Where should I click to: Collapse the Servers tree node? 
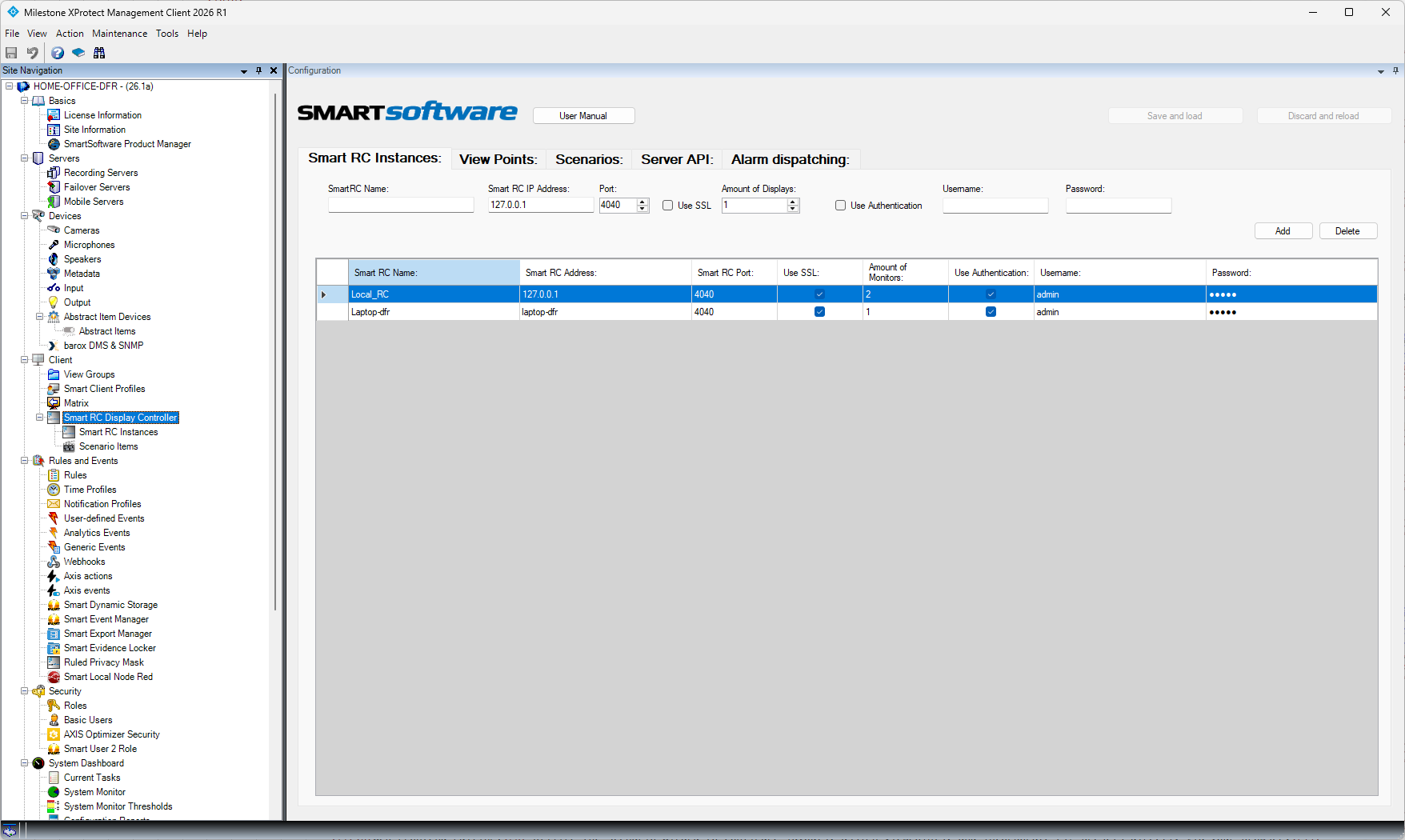click(x=24, y=158)
